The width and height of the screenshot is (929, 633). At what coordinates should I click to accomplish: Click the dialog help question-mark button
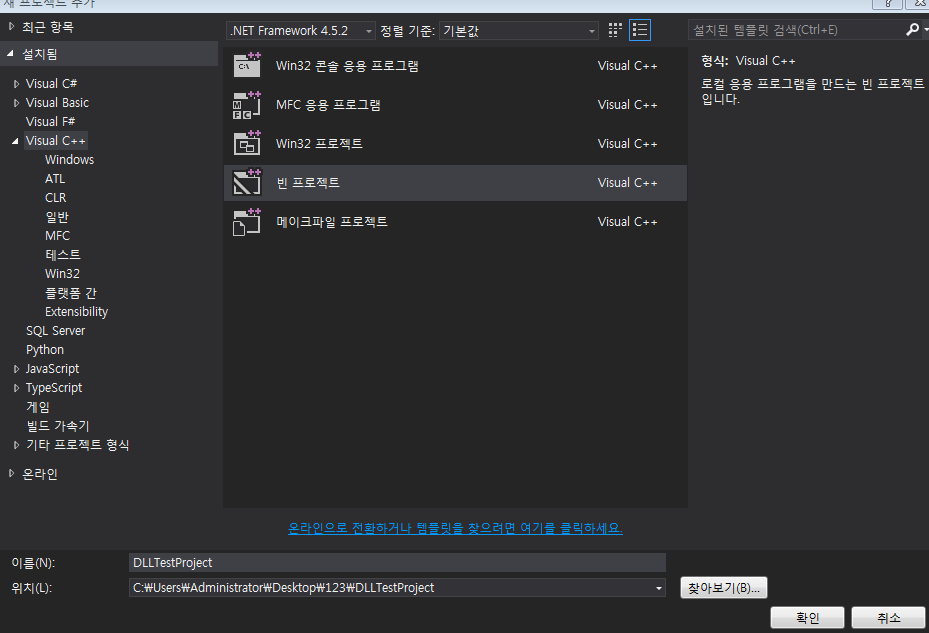[x=888, y=4]
